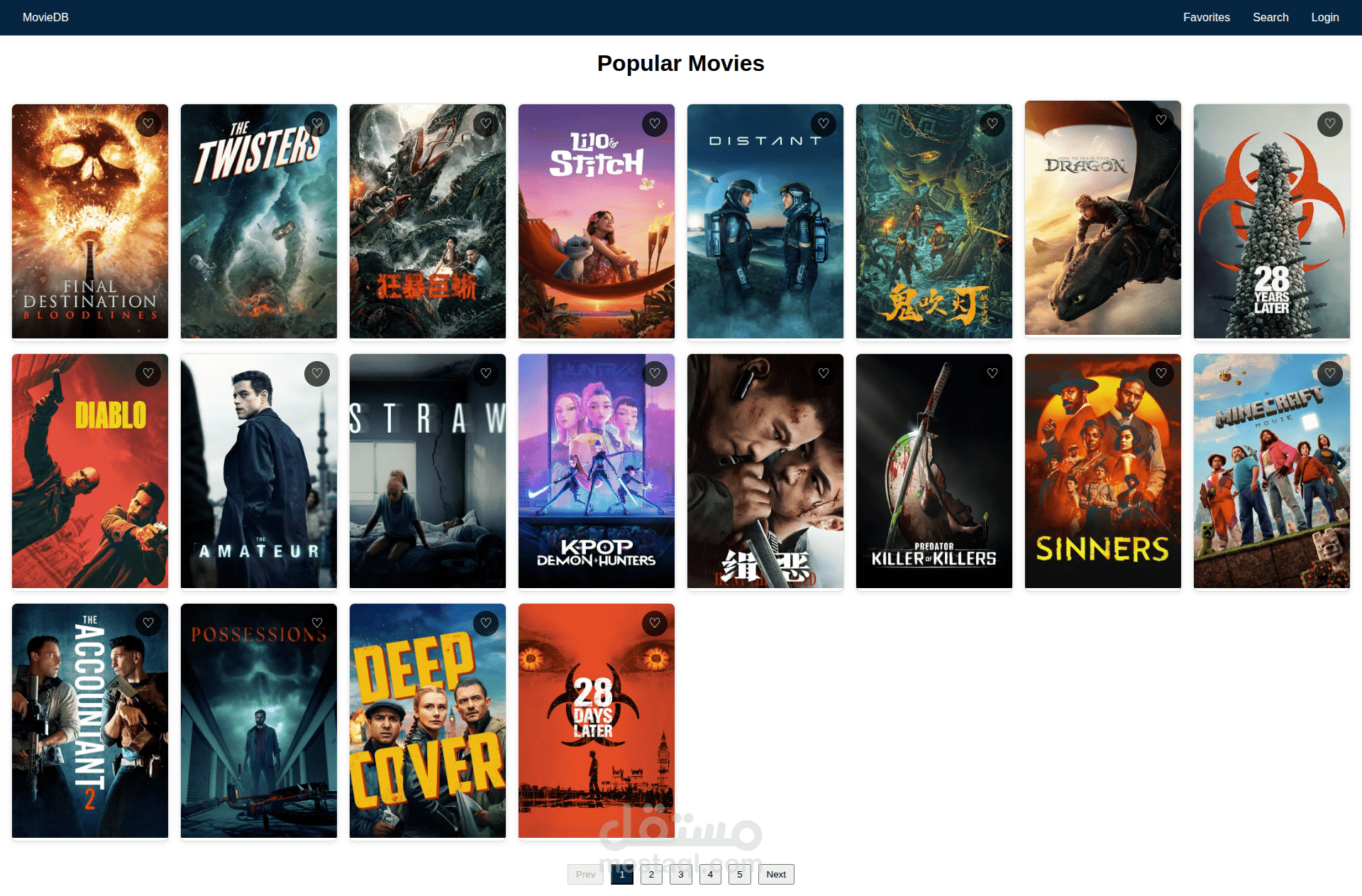Go to page 2 of movies
This screenshot has height=896, width=1362.
pos(651,875)
